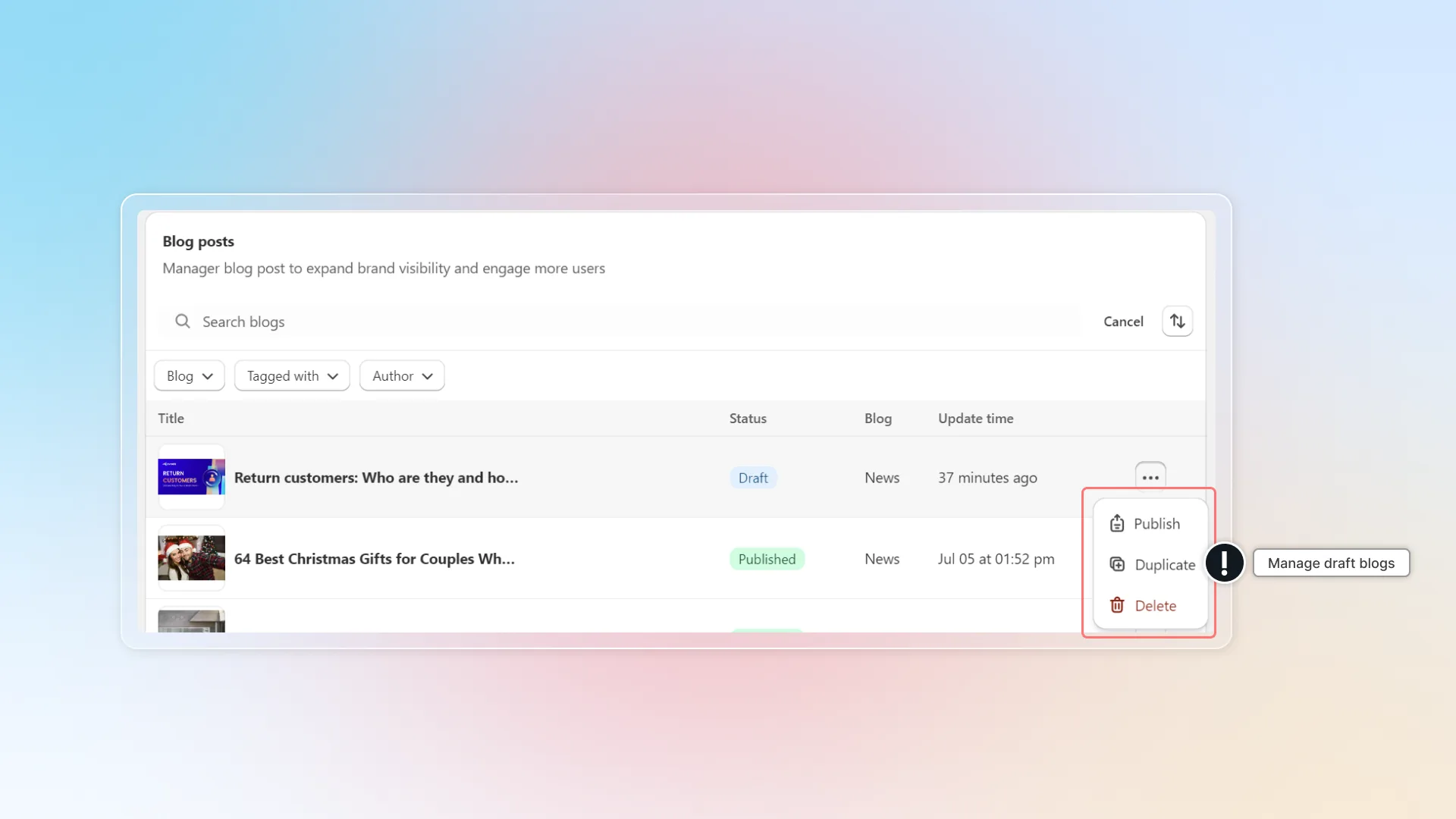Open the sort order icon button
This screenshot has width=1456, height=819.
click(1177, 322)
